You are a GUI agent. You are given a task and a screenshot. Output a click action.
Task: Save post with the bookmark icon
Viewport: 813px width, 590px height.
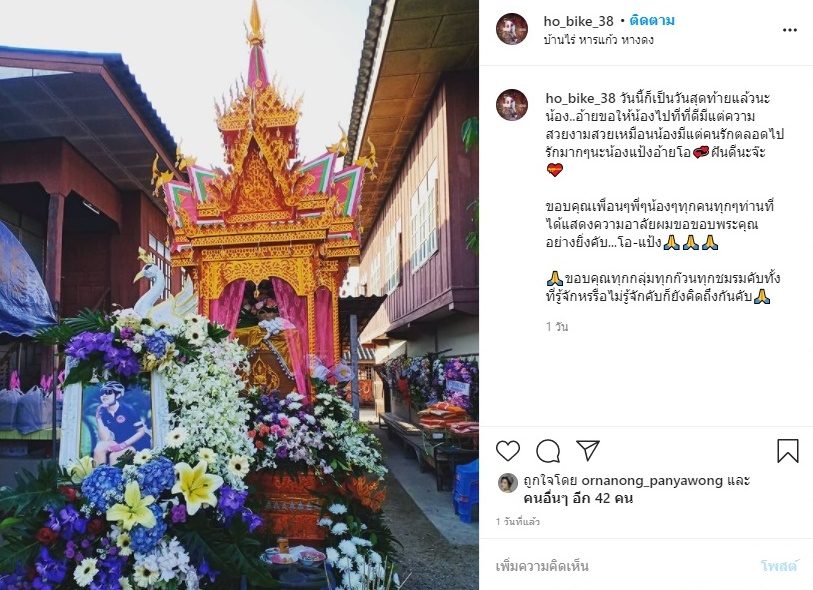(x=787, y=451)
